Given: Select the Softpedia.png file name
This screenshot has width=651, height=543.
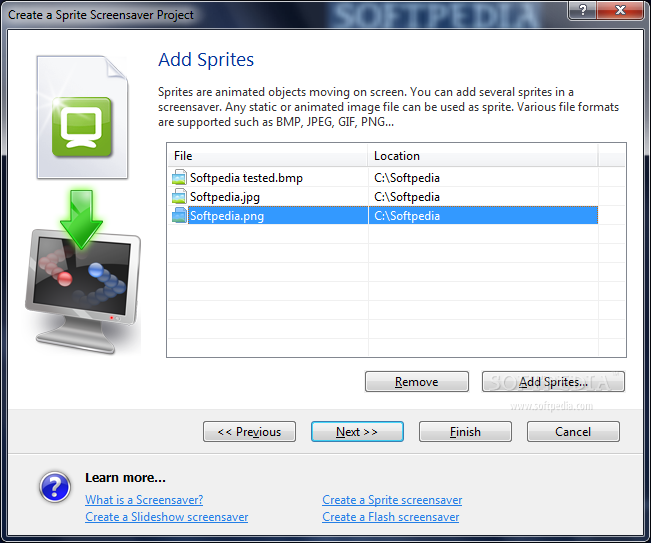Looking at the screenshot, I should pos(227,216).
